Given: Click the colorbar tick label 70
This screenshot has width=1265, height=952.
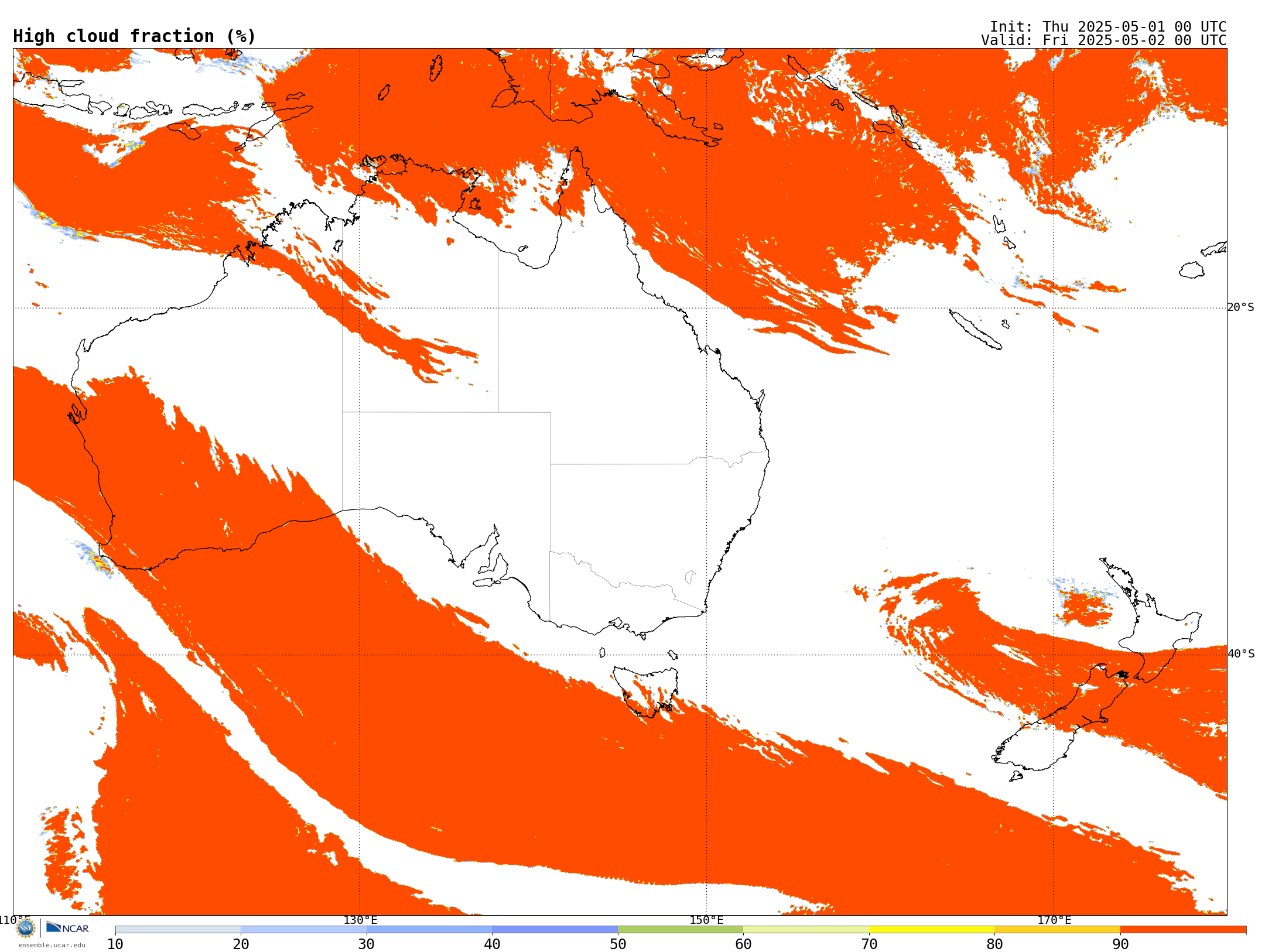Looking at the screenshot, I should (869, 944).
